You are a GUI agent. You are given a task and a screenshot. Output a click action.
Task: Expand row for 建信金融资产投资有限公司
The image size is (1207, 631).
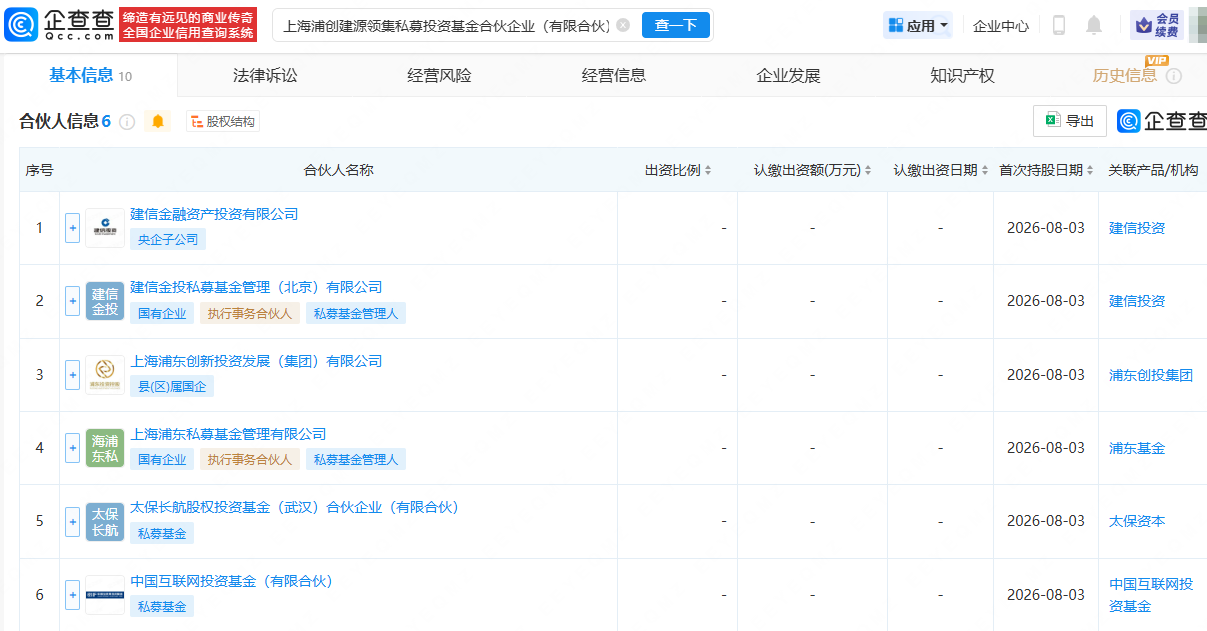pyautogui.click(x=72, y=228)
